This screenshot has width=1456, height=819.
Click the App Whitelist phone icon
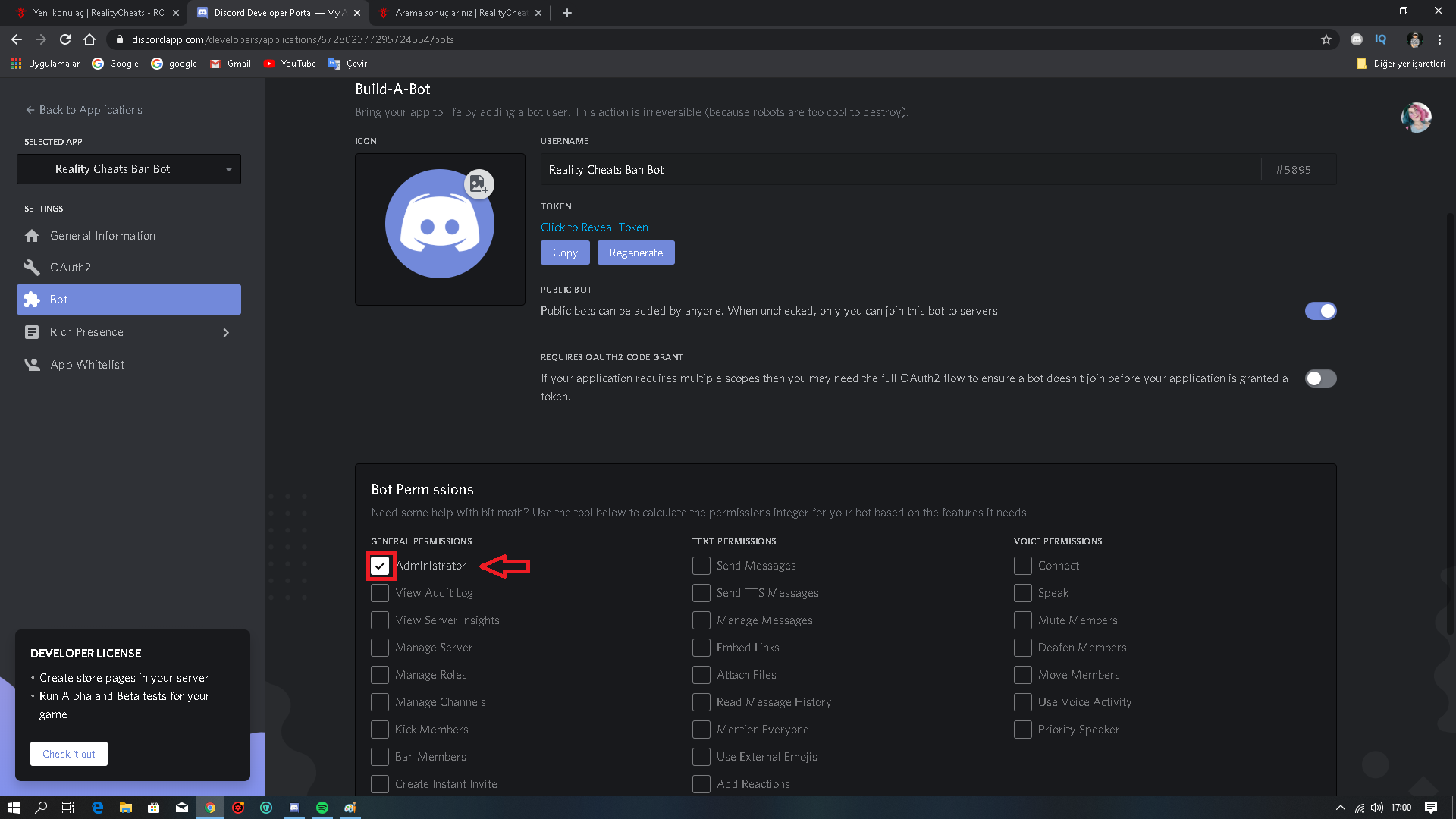32,365
